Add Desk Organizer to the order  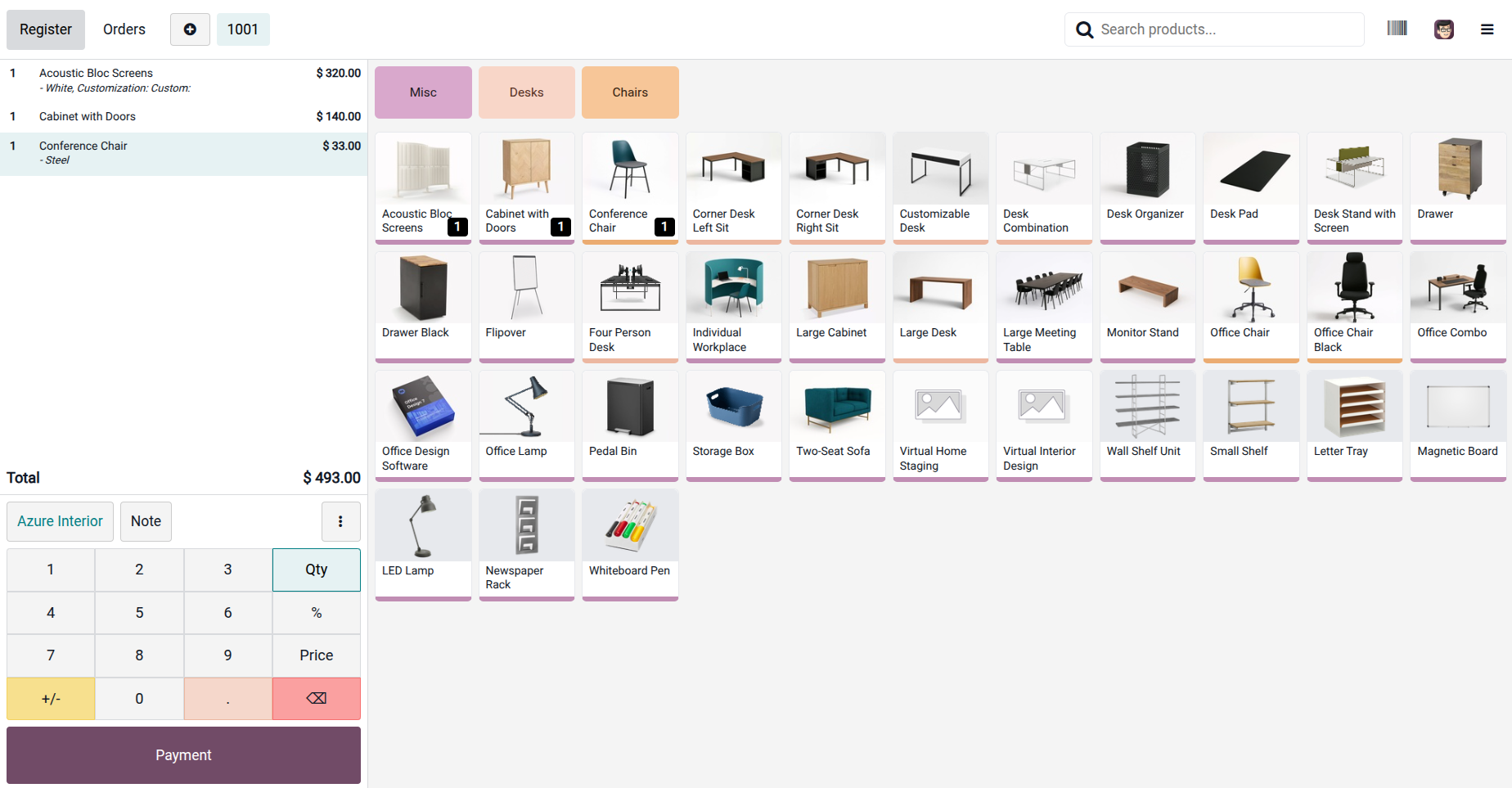(x=1147, y=187)
